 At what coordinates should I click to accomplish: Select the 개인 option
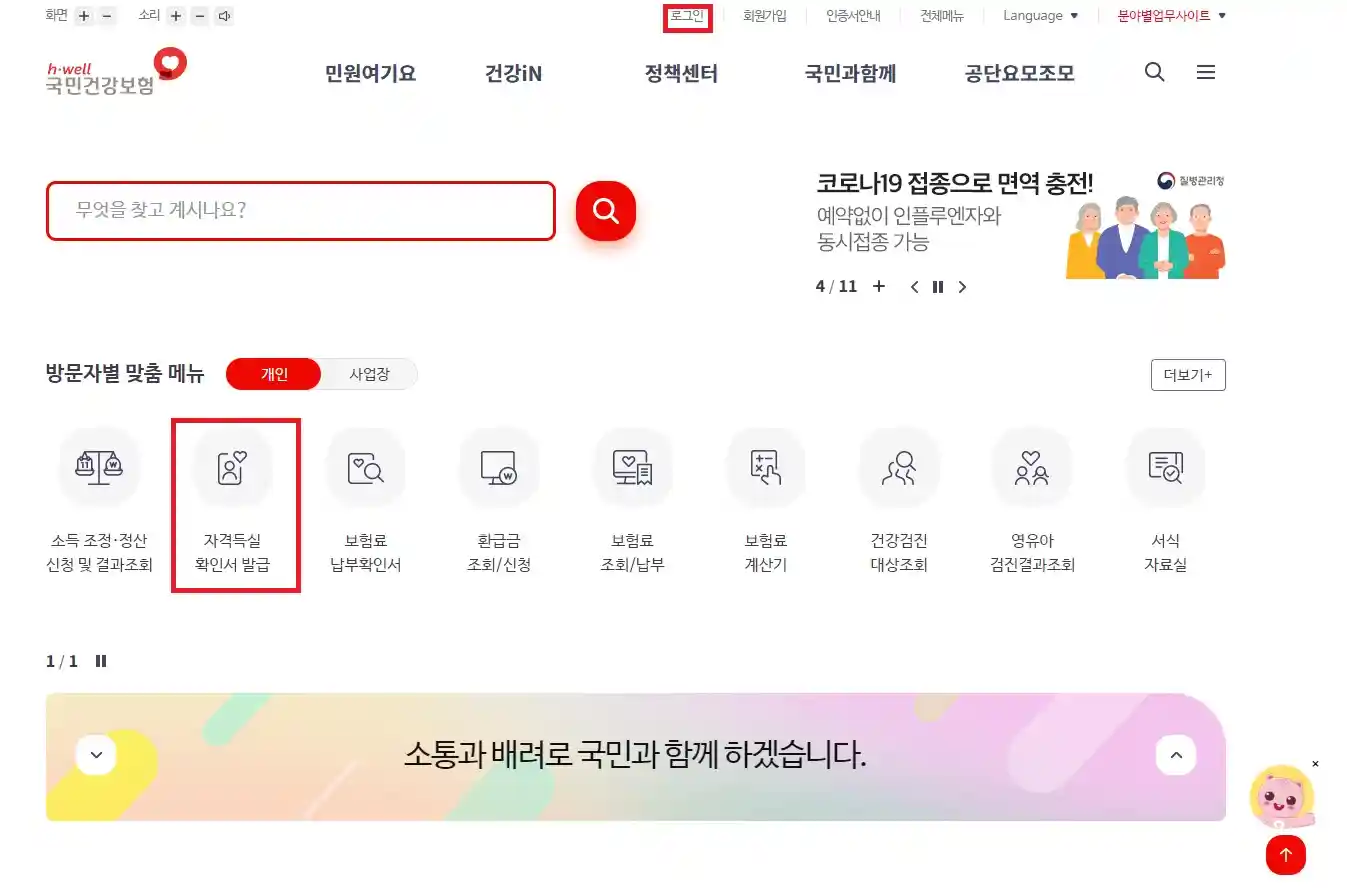point(273,374)
